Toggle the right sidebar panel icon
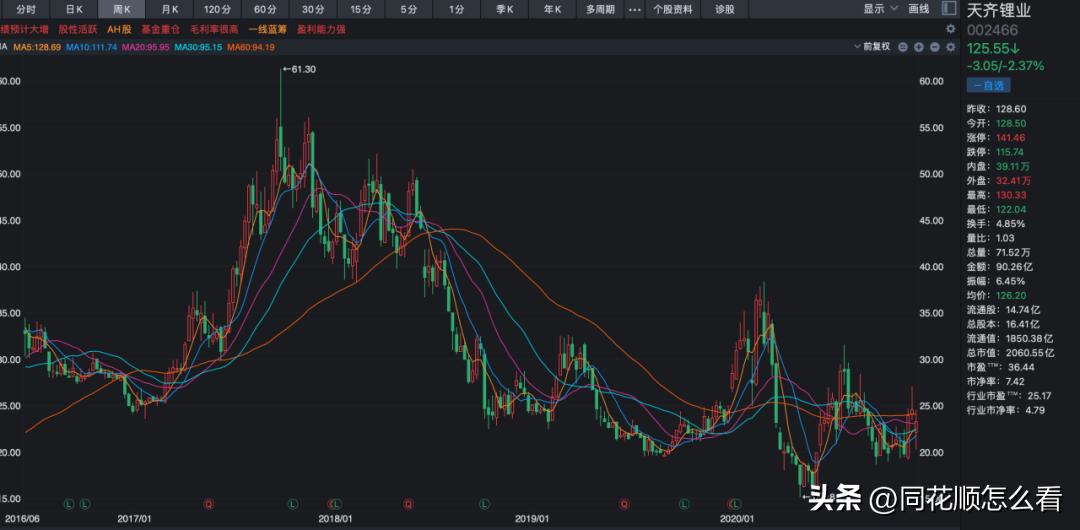 [949, 9]
